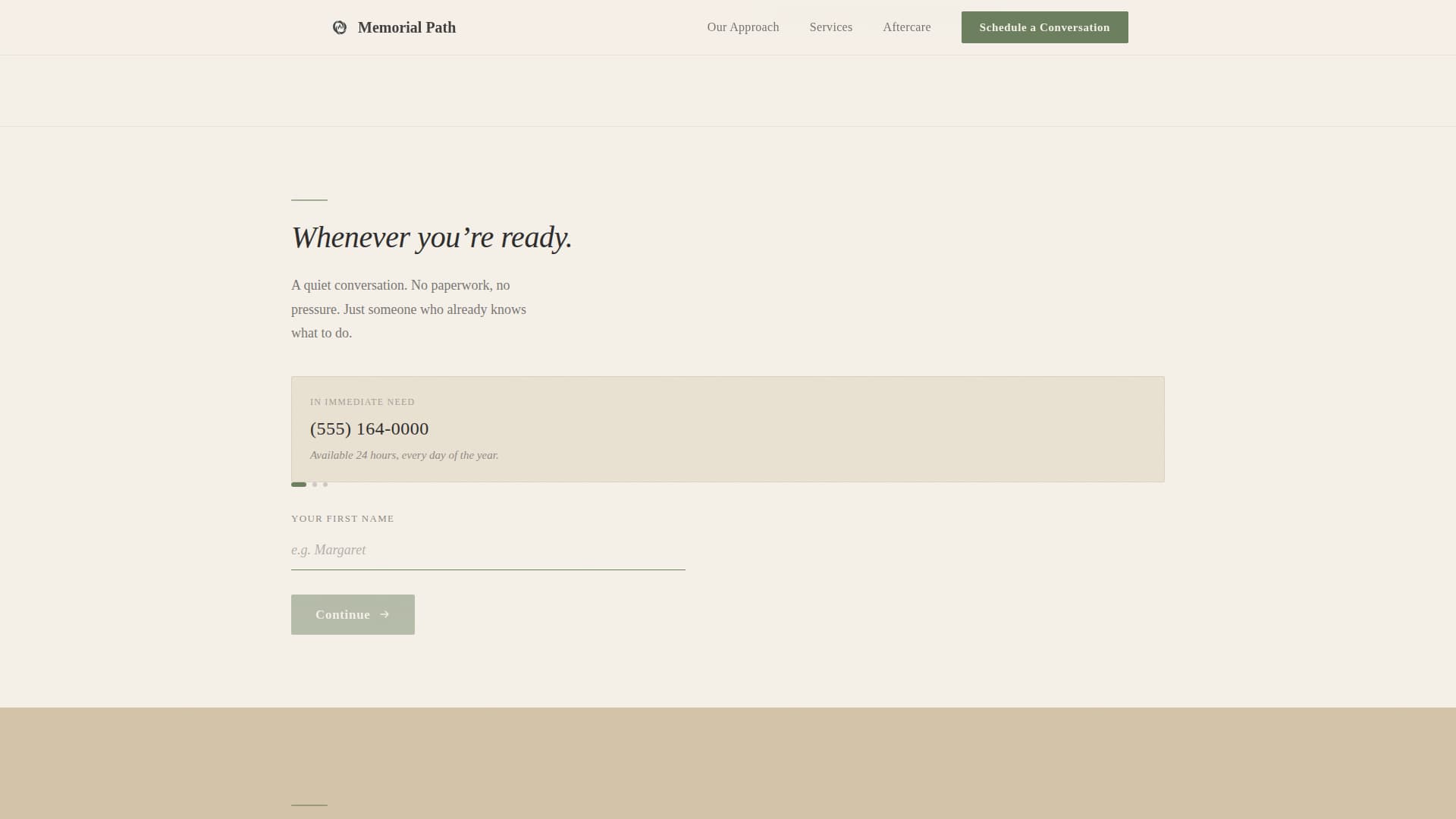Jump to the second step dot
Image resolution: width=1456 pixels, height=819 pixels.
point(315,485)
